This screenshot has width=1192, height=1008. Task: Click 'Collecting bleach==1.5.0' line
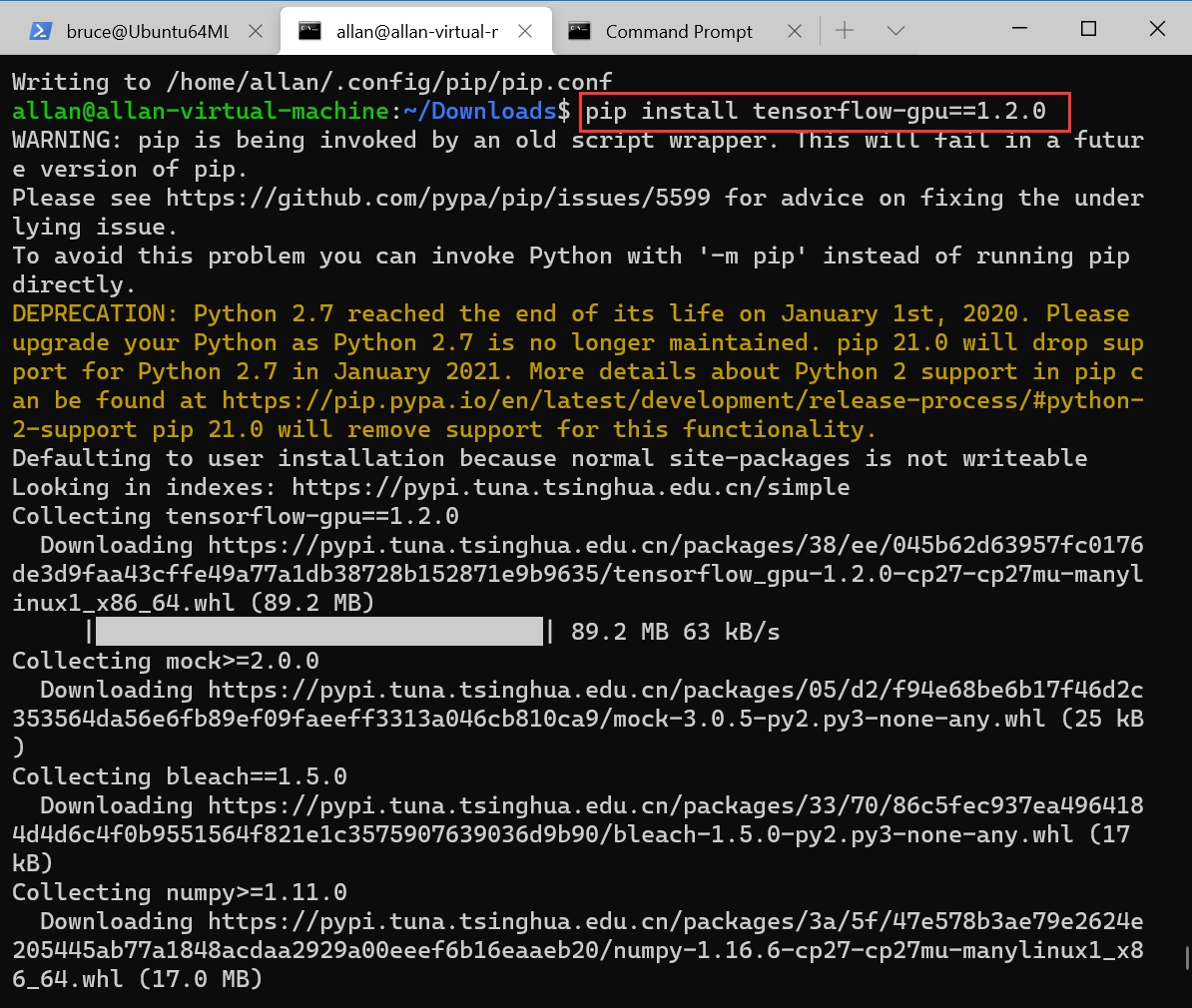(180, 776)
